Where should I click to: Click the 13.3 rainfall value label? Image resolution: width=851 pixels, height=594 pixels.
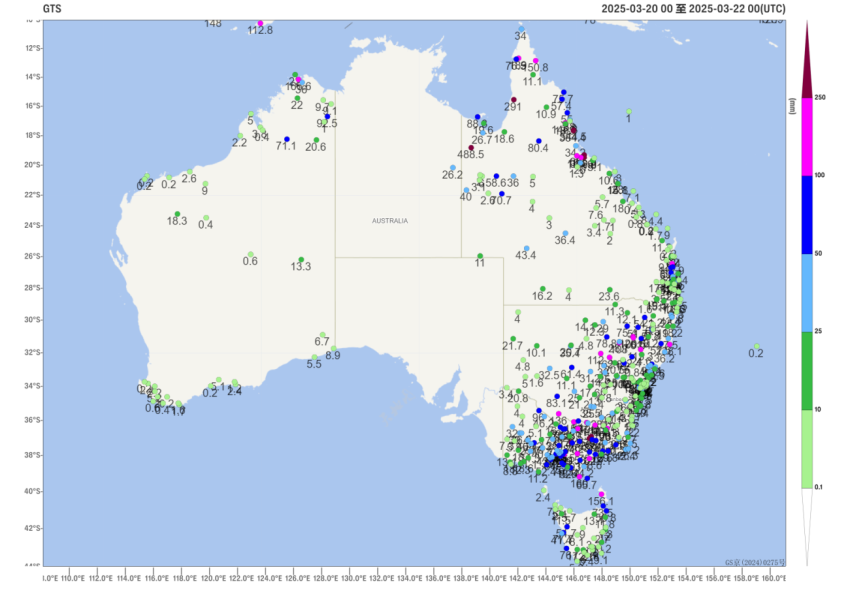(x=301, y=267)
